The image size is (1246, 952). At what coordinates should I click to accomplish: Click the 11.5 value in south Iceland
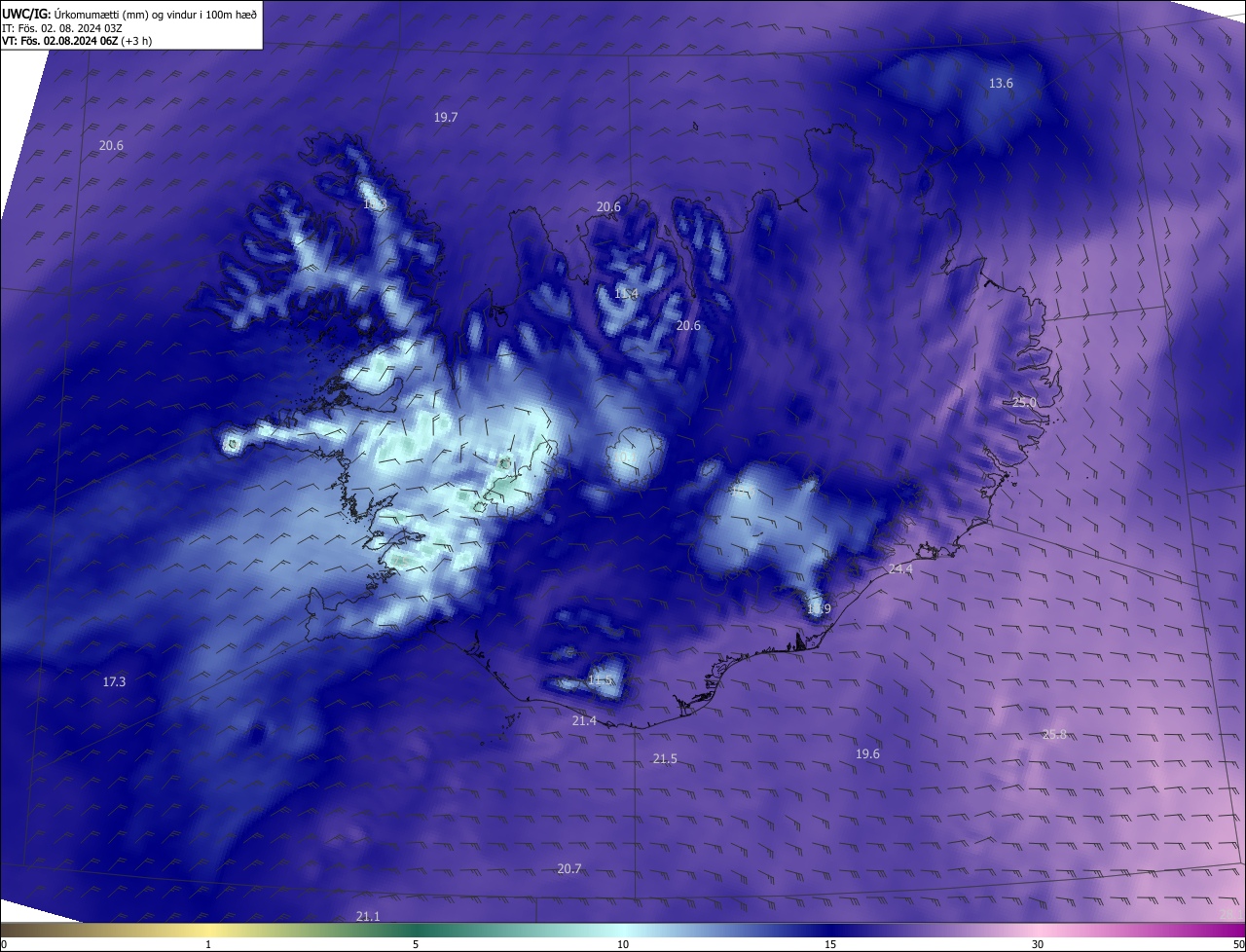[x=600, y=680]
